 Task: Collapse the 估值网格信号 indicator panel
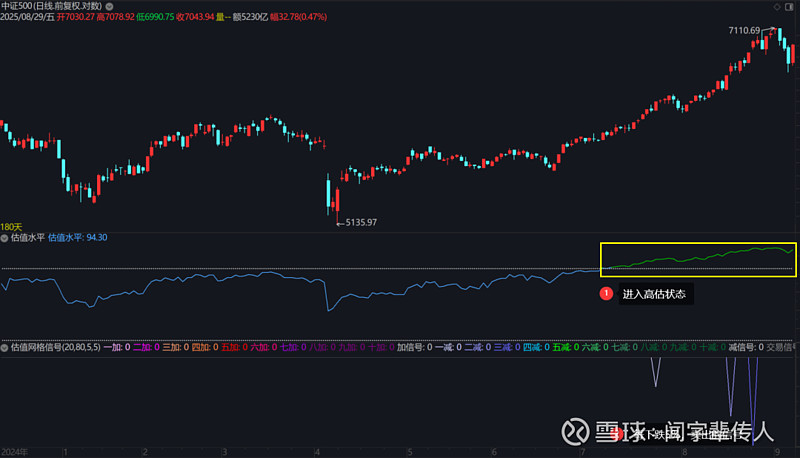[4, 347]
